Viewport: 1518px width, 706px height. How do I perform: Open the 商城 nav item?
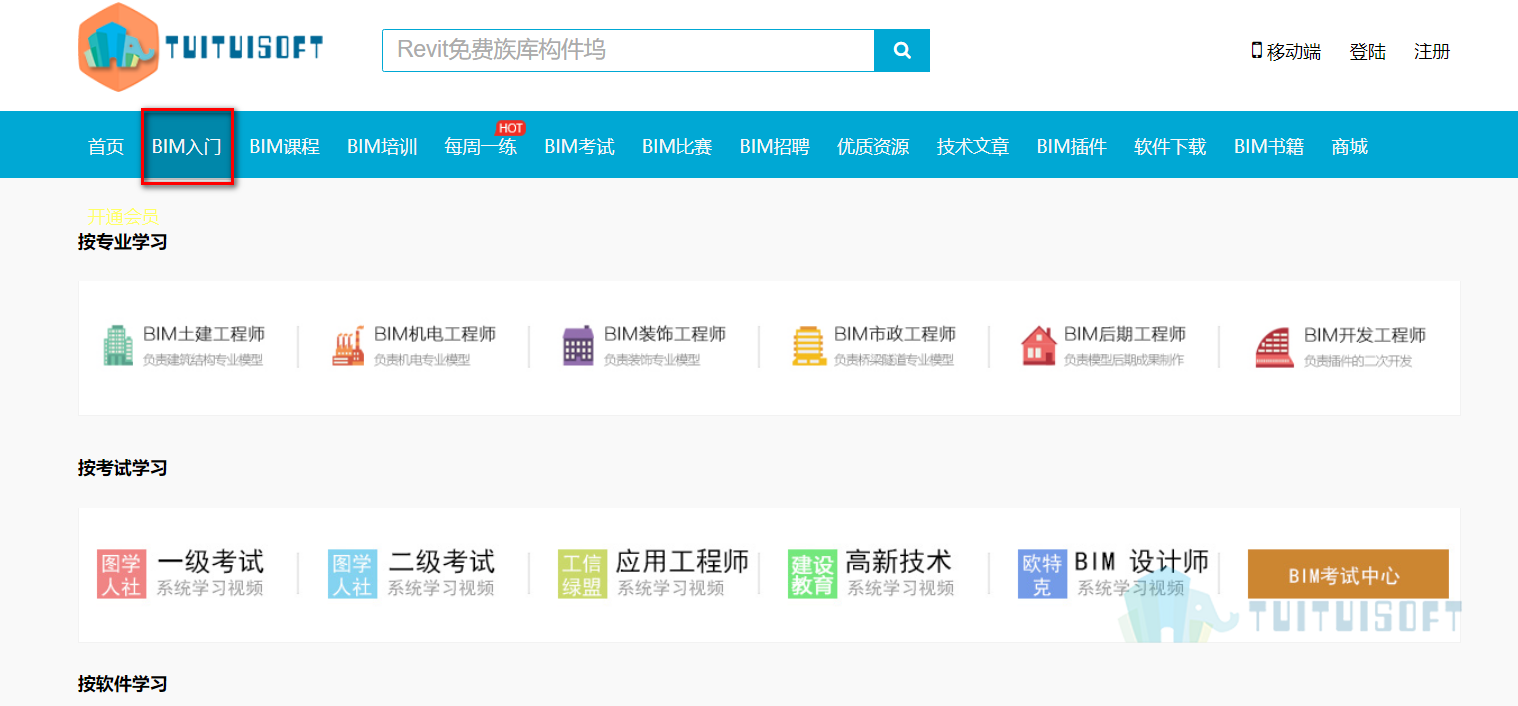(1350, 147)
